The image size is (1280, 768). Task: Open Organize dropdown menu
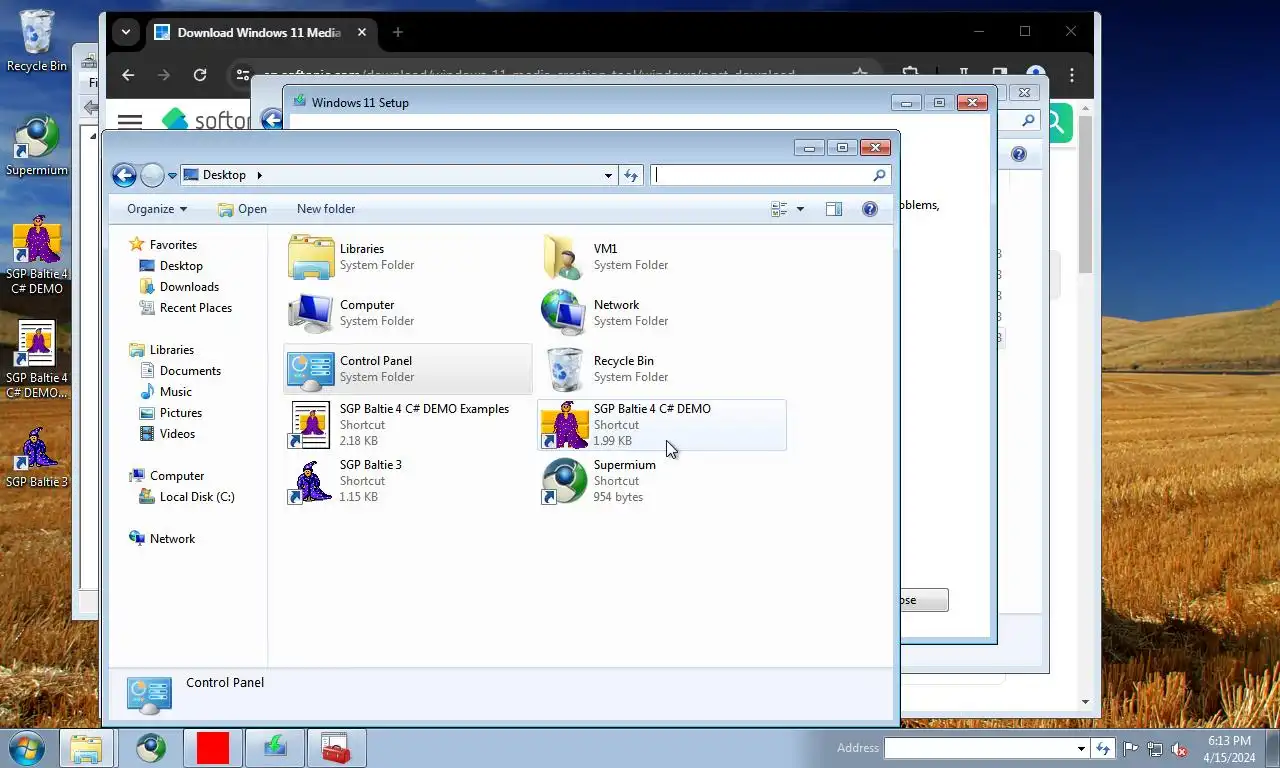(157, 209)
